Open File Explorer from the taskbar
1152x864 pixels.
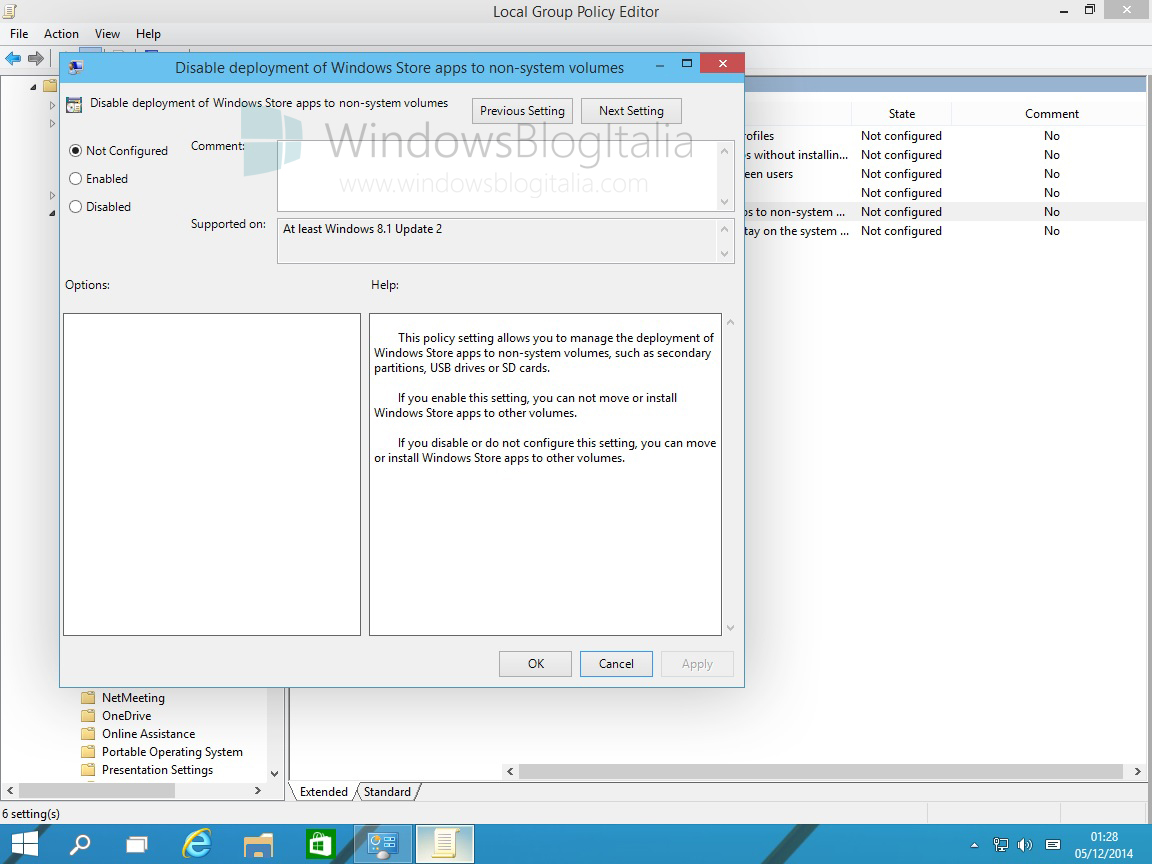(x=259, y=845)
